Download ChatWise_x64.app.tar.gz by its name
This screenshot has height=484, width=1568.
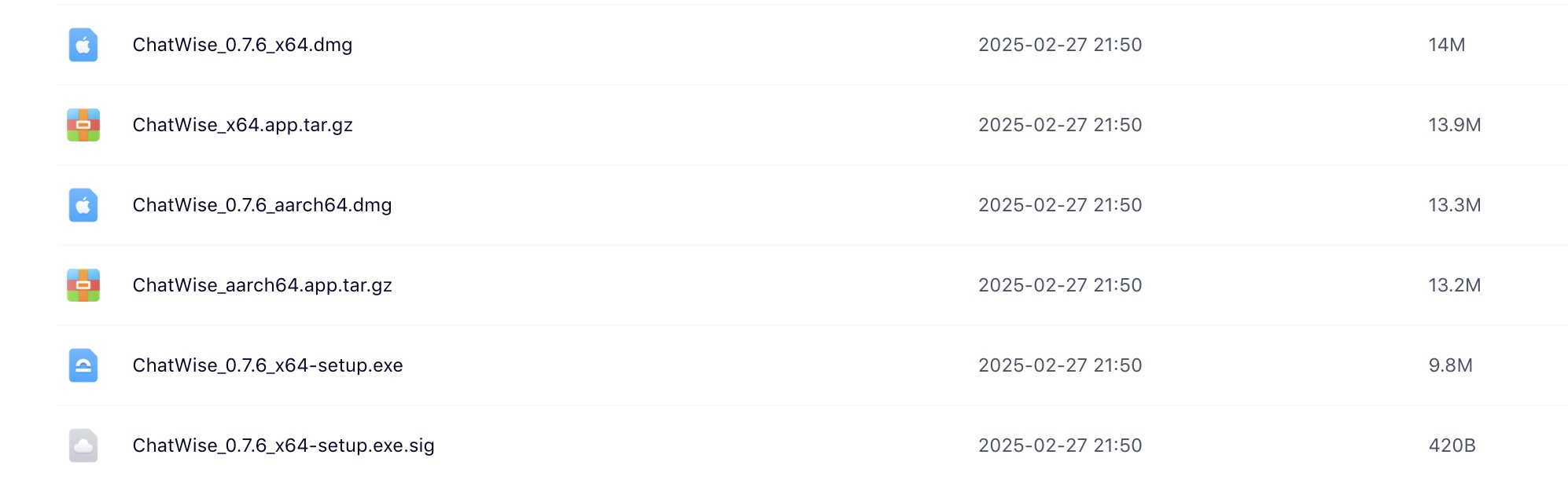click(x=242, y=125)
